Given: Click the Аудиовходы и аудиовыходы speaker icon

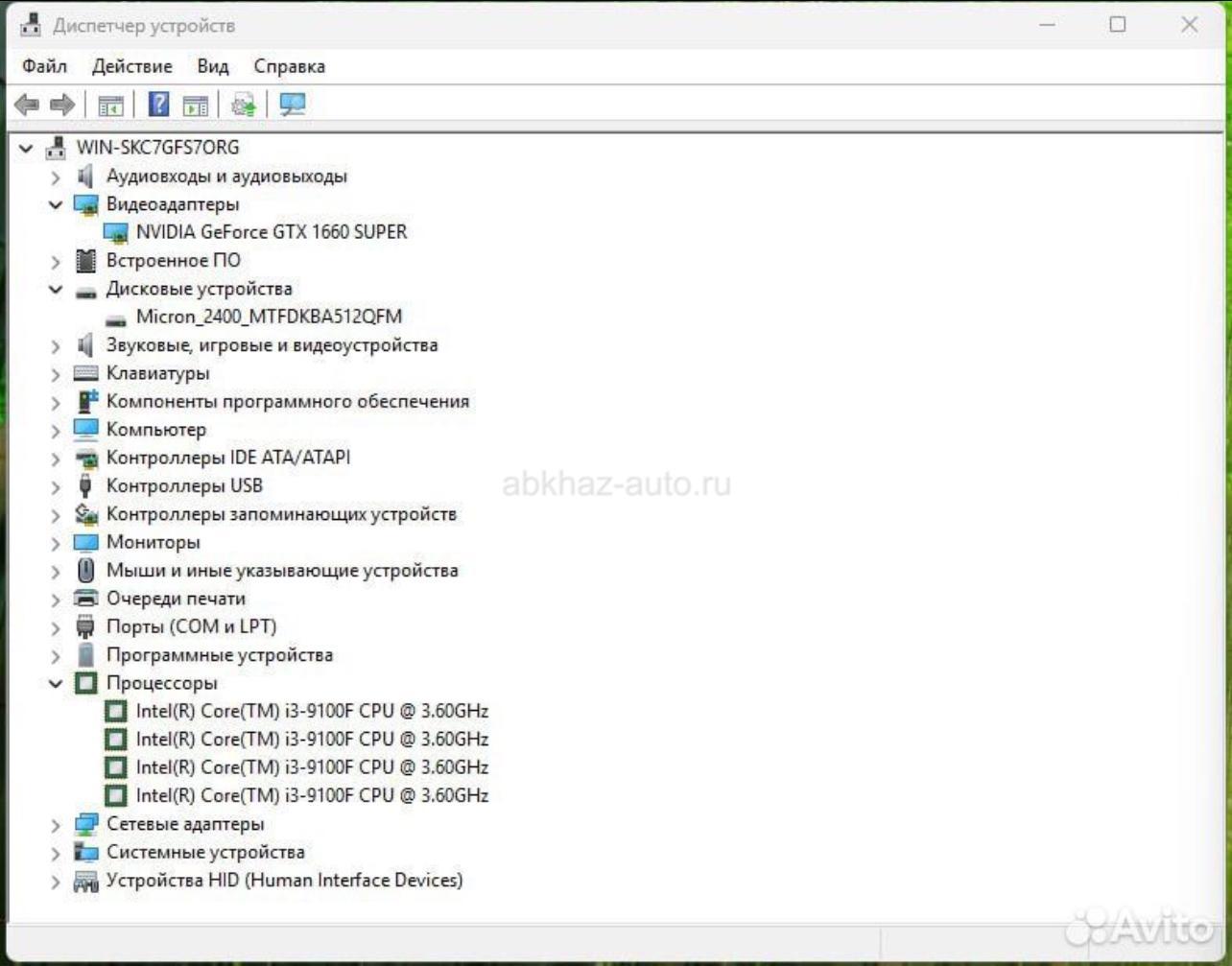Looking at the screenshot, I should pyautogui.click(x=86, y=176).
